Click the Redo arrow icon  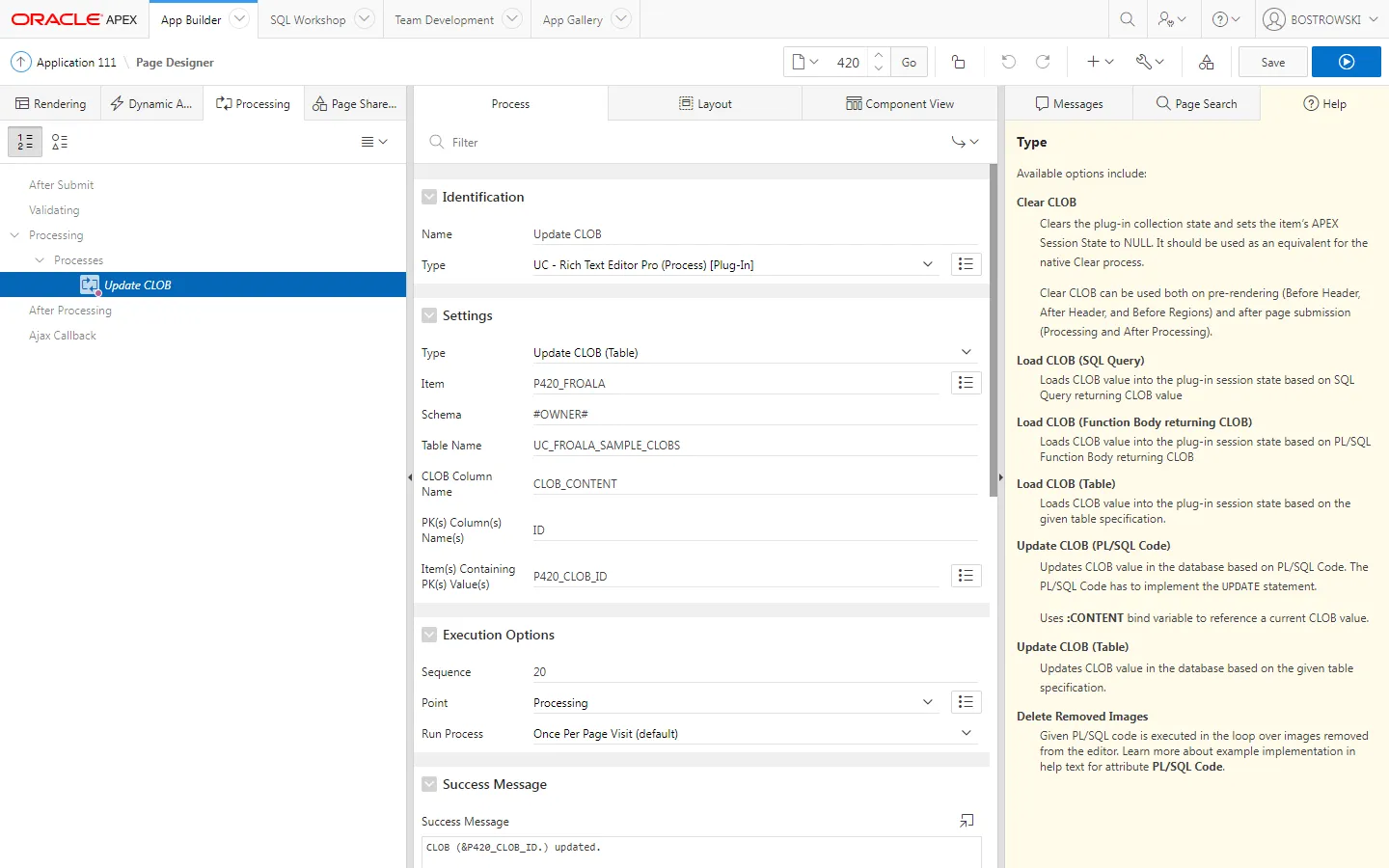pos(1043,62)
